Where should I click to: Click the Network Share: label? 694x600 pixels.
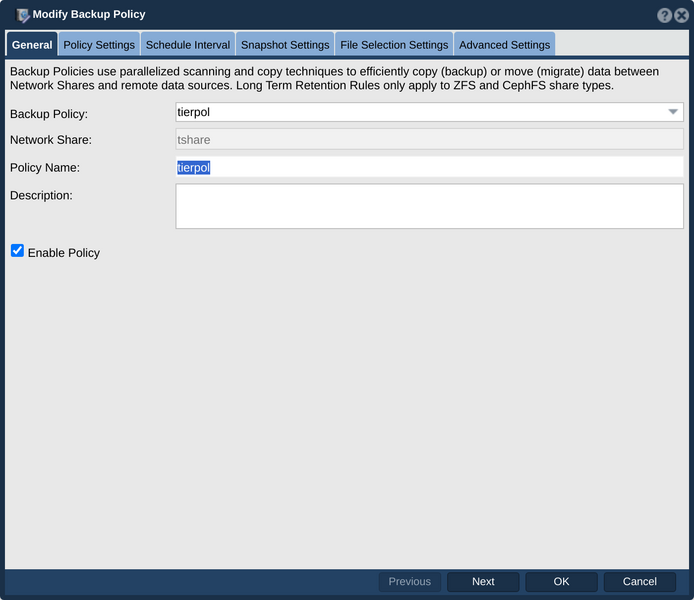click(x=51, y=140)
